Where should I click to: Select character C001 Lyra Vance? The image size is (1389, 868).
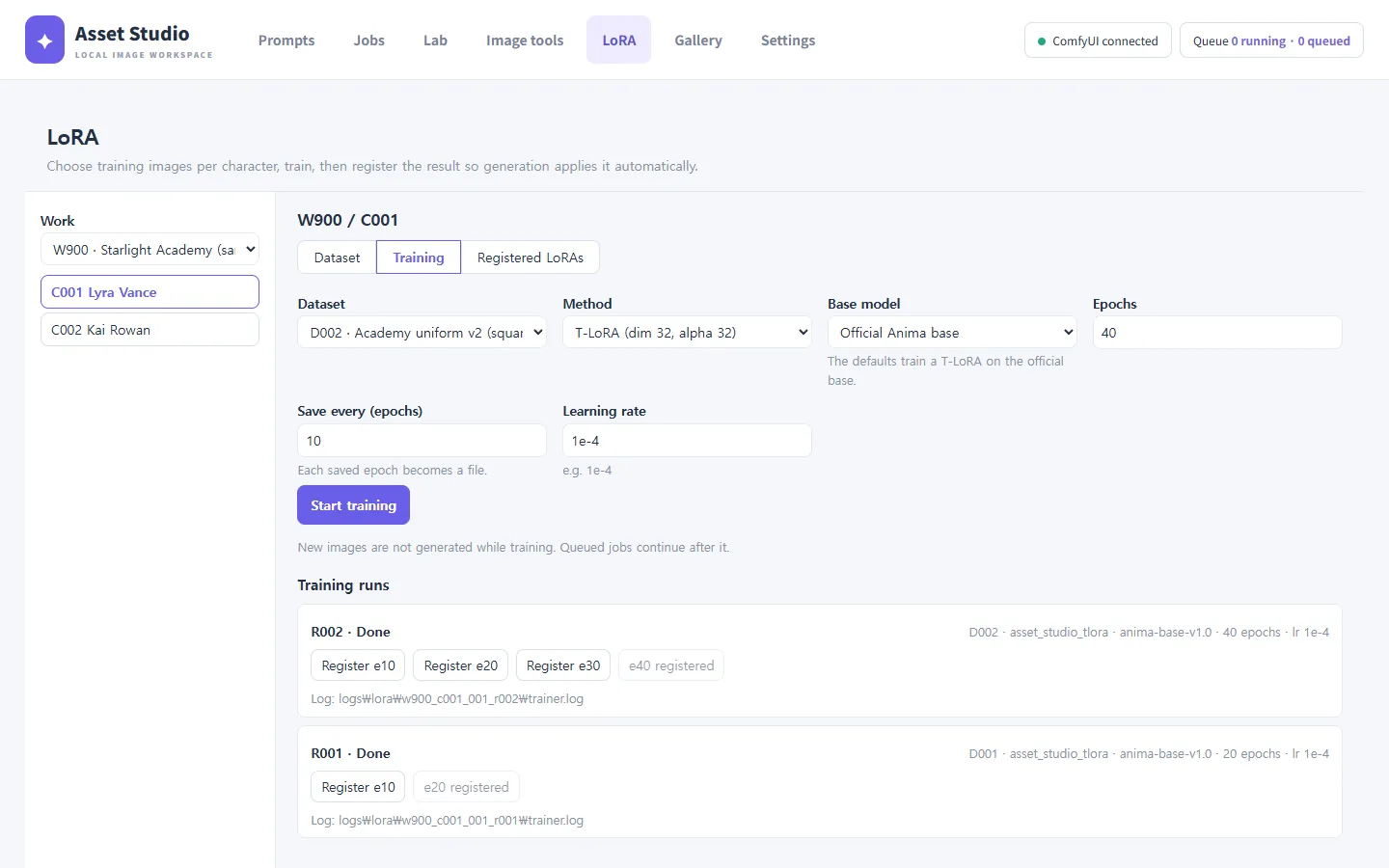pos(150,292)
